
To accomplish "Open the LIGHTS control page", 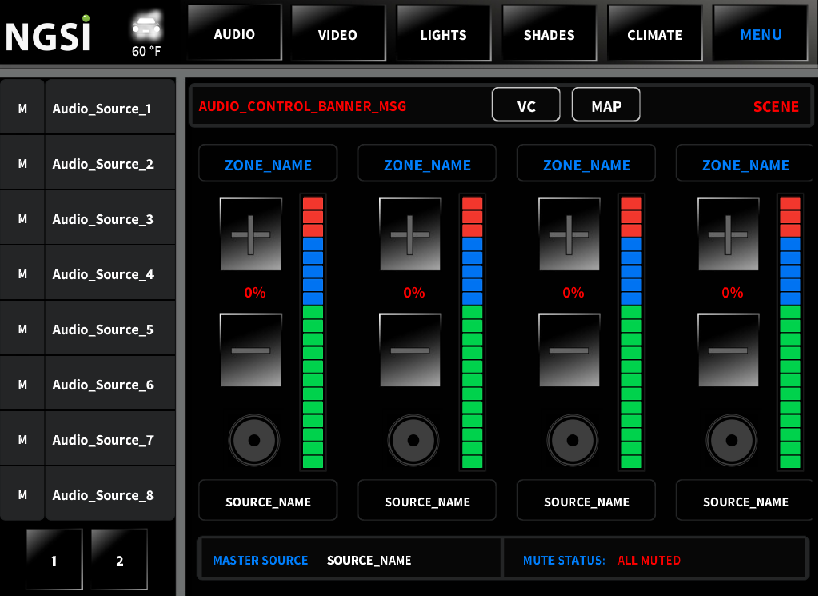I will click(442, 33).
